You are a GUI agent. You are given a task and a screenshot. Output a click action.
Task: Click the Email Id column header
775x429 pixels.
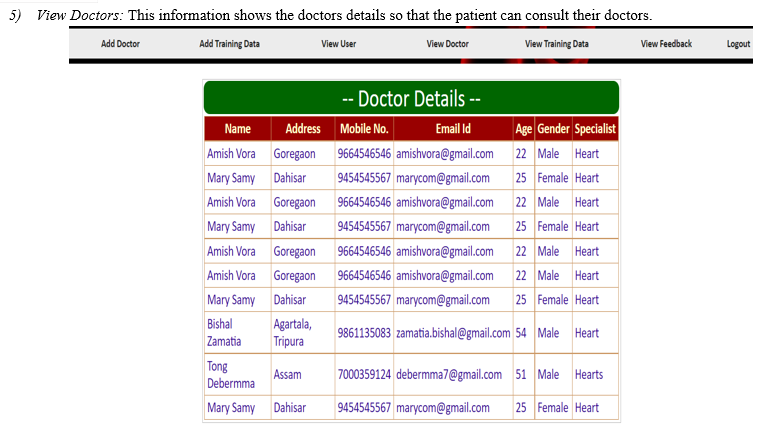point(453,129)
